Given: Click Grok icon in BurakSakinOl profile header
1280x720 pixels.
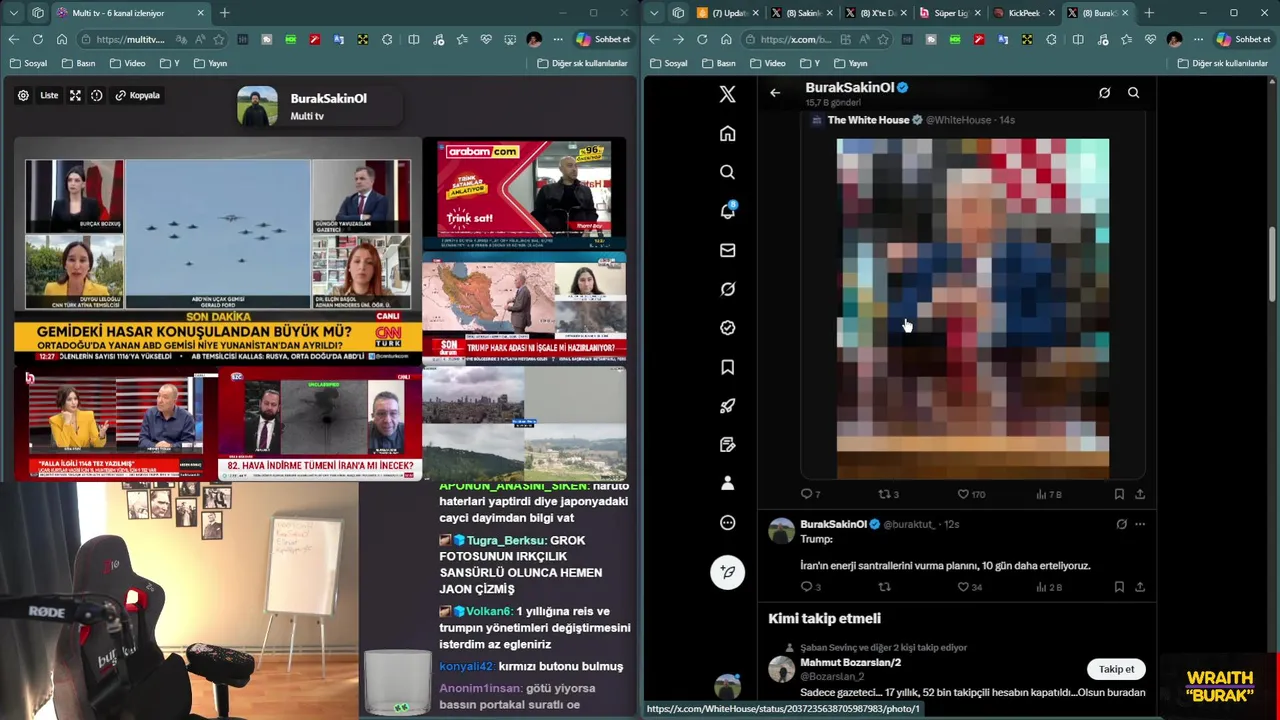Looking at the screenshot, I should (1104, 93).
